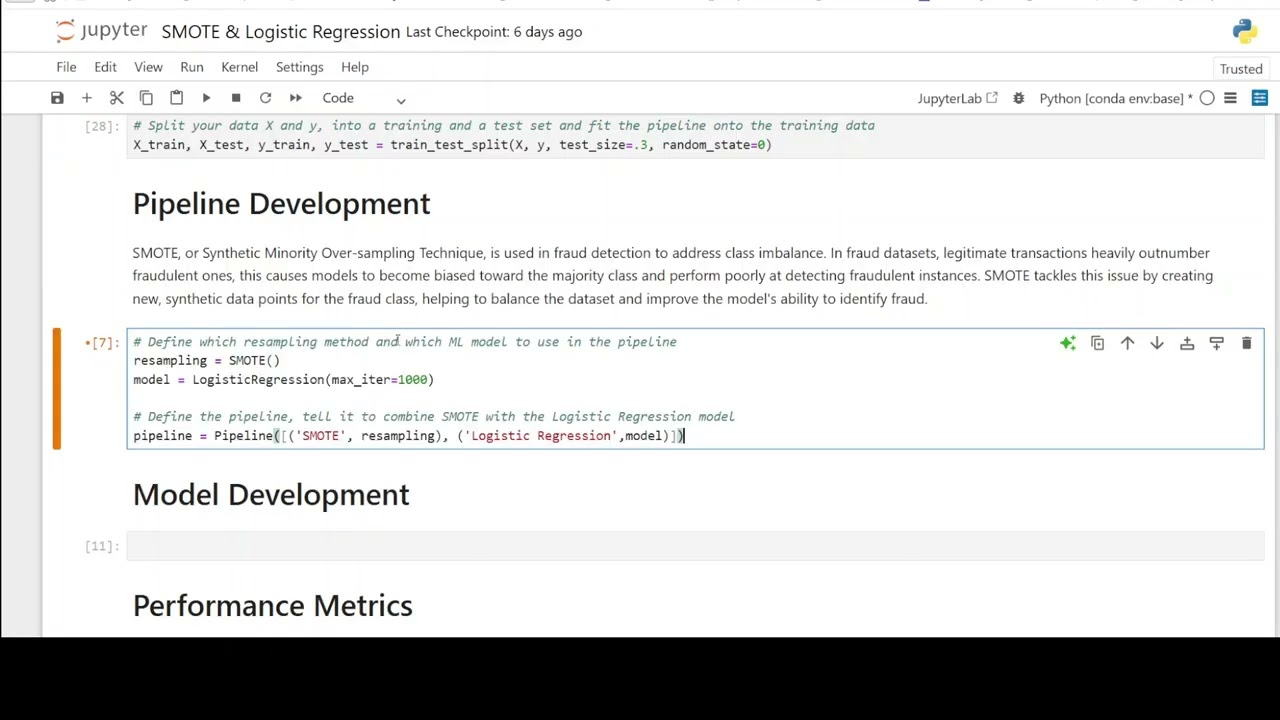The image size is (1280, 720).
Task: Insert a cell below the active cell
Action: (1216, 343)
